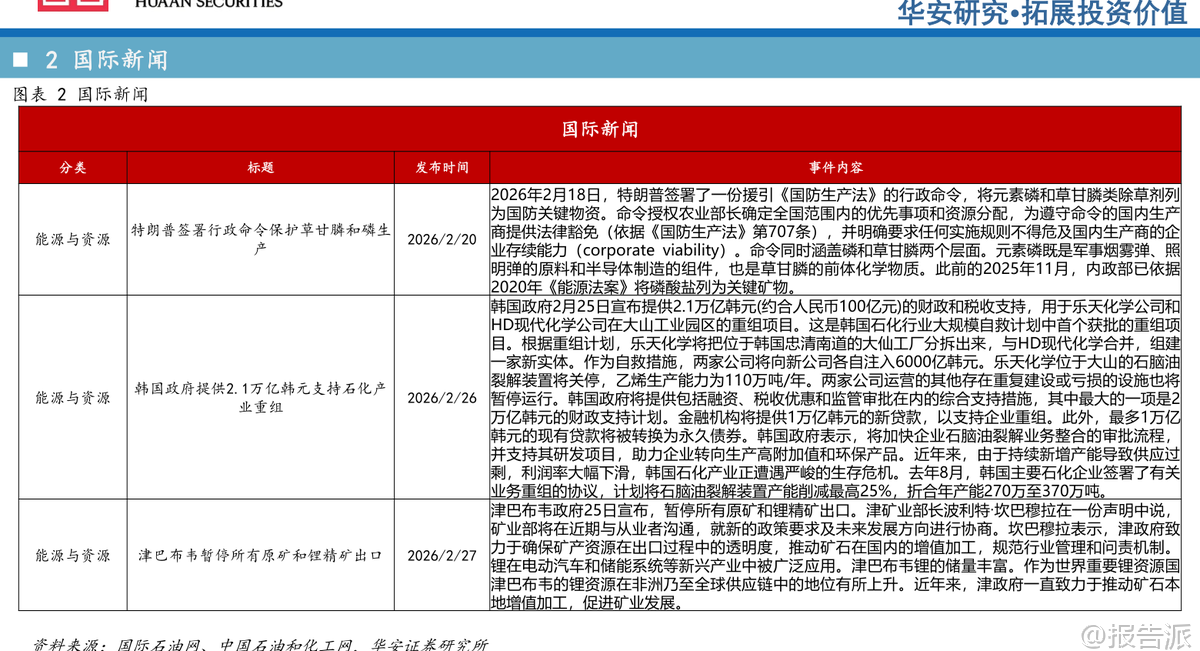Click the 2026/2/20 date cell

pos(442,239)
